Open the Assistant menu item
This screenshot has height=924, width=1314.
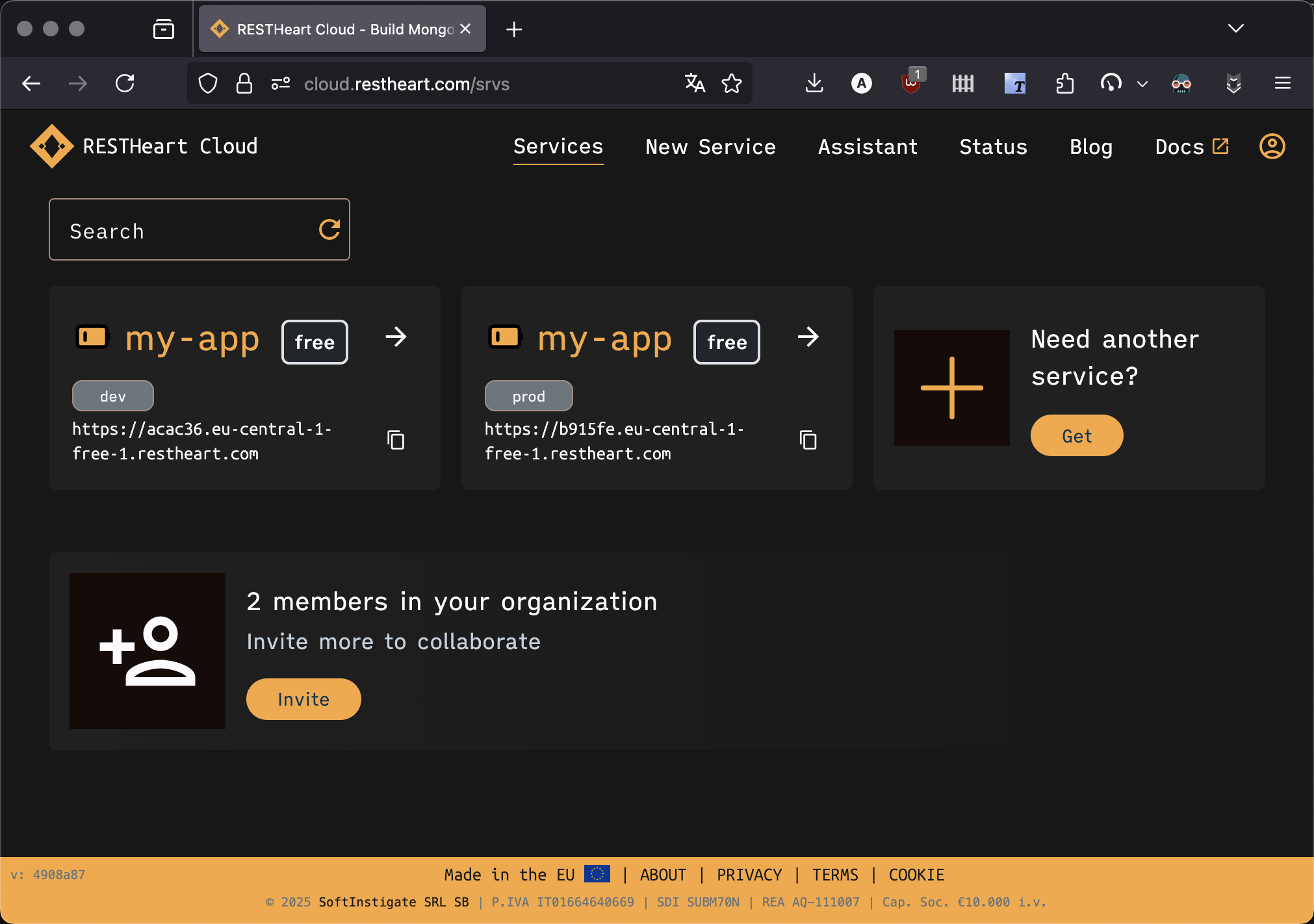coord(868,147)
